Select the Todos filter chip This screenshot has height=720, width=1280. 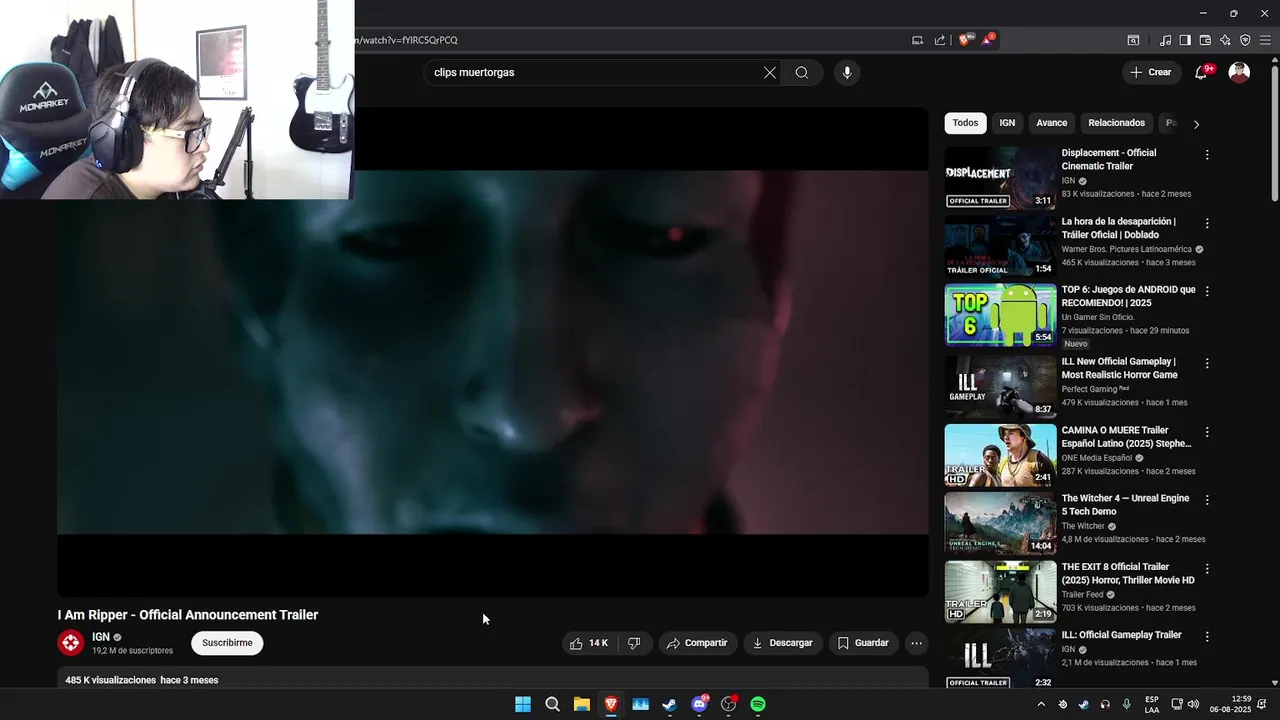click(965, 123)
